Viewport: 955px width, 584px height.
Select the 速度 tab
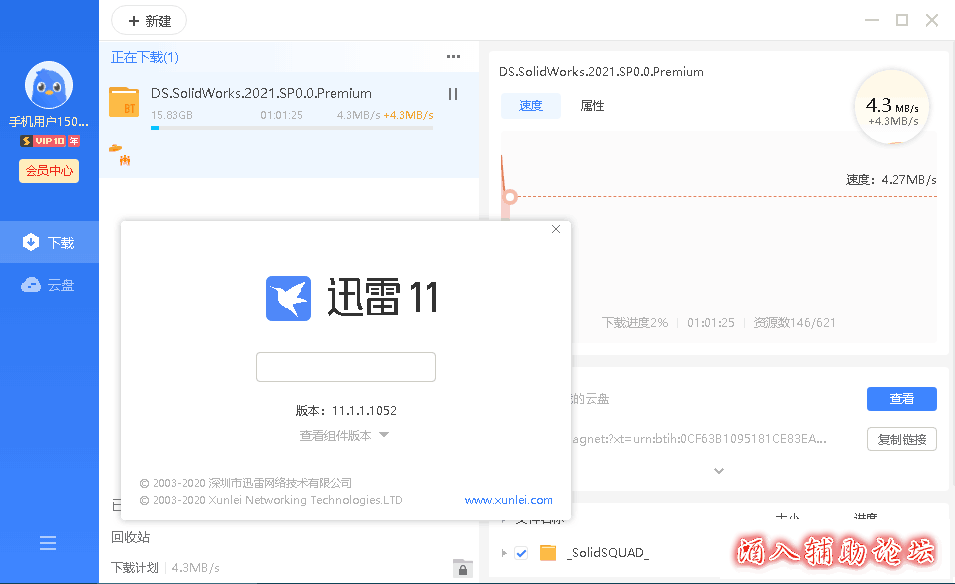(x=530, y=106)
